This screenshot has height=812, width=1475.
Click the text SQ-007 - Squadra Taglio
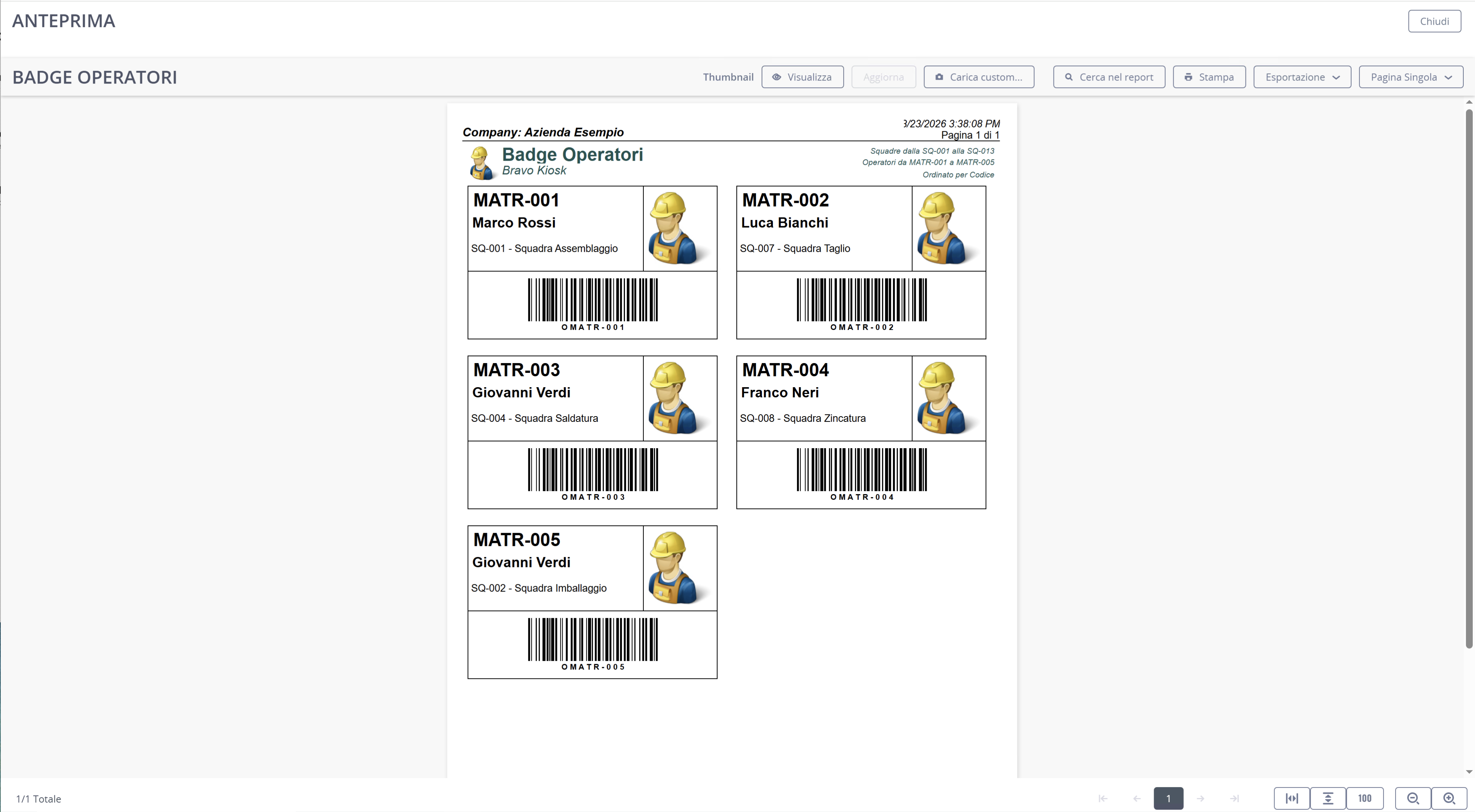(795, 248)
